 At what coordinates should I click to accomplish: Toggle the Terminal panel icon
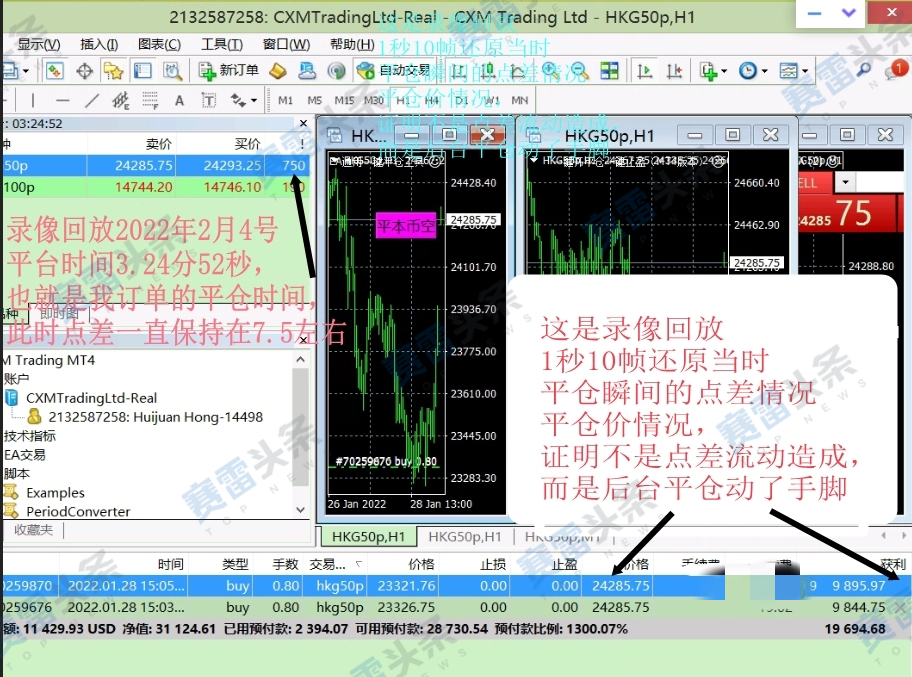(142, 71)
